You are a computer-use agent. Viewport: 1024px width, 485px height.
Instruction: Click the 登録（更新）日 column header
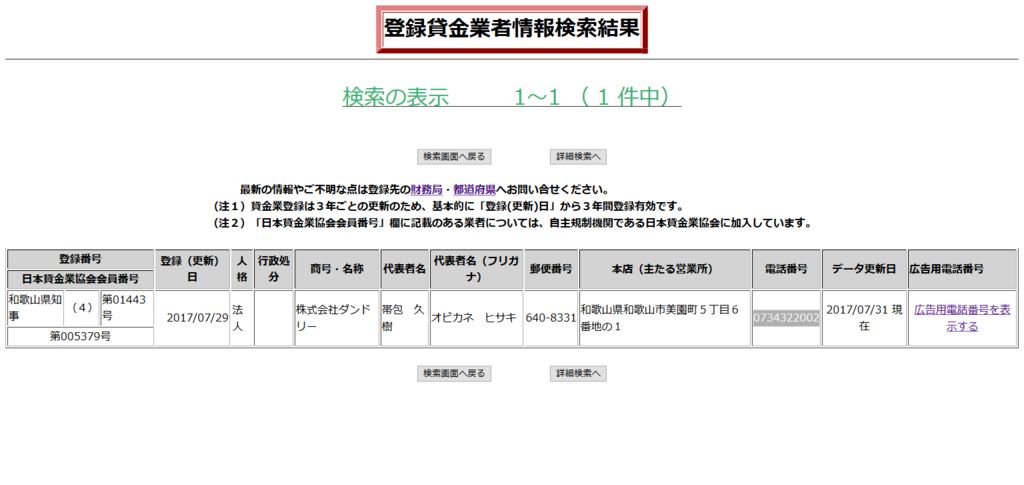(x=193, y=269)
